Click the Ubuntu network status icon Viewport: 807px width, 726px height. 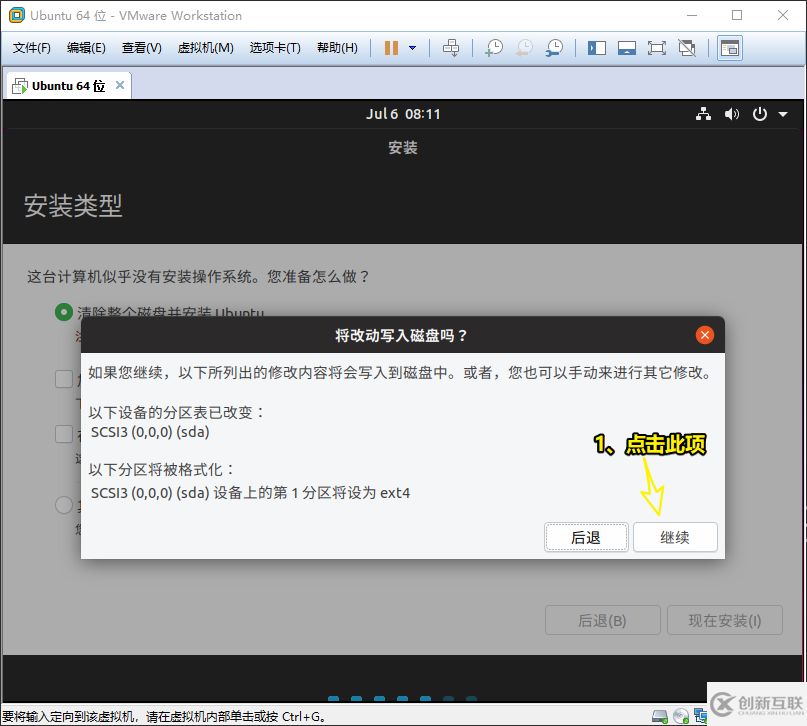[703, 114]
